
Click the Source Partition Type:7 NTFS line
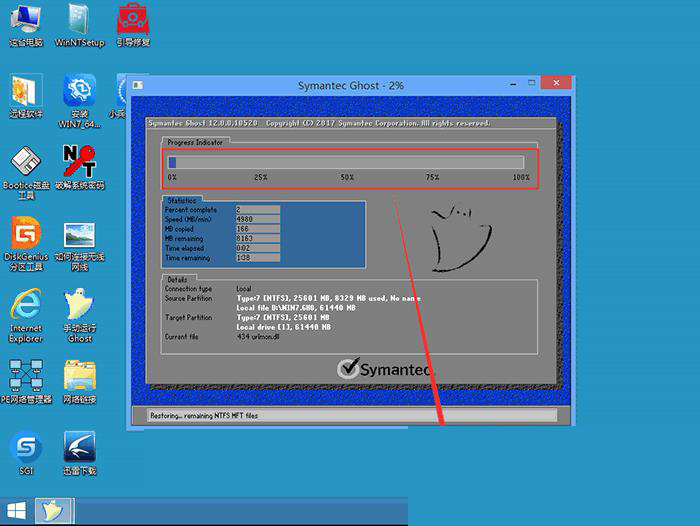pyautogui.click(x=329, y=298)
